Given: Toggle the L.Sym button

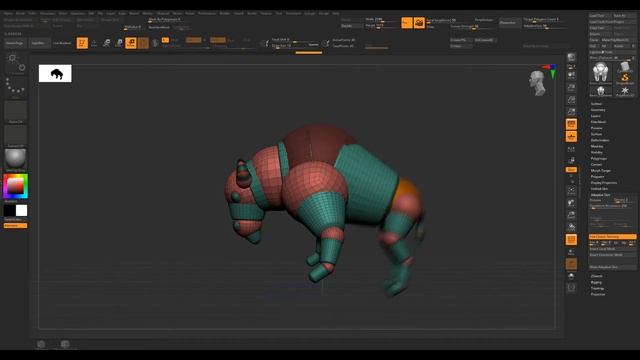Looking at the screenshot, I should [571, 160].
